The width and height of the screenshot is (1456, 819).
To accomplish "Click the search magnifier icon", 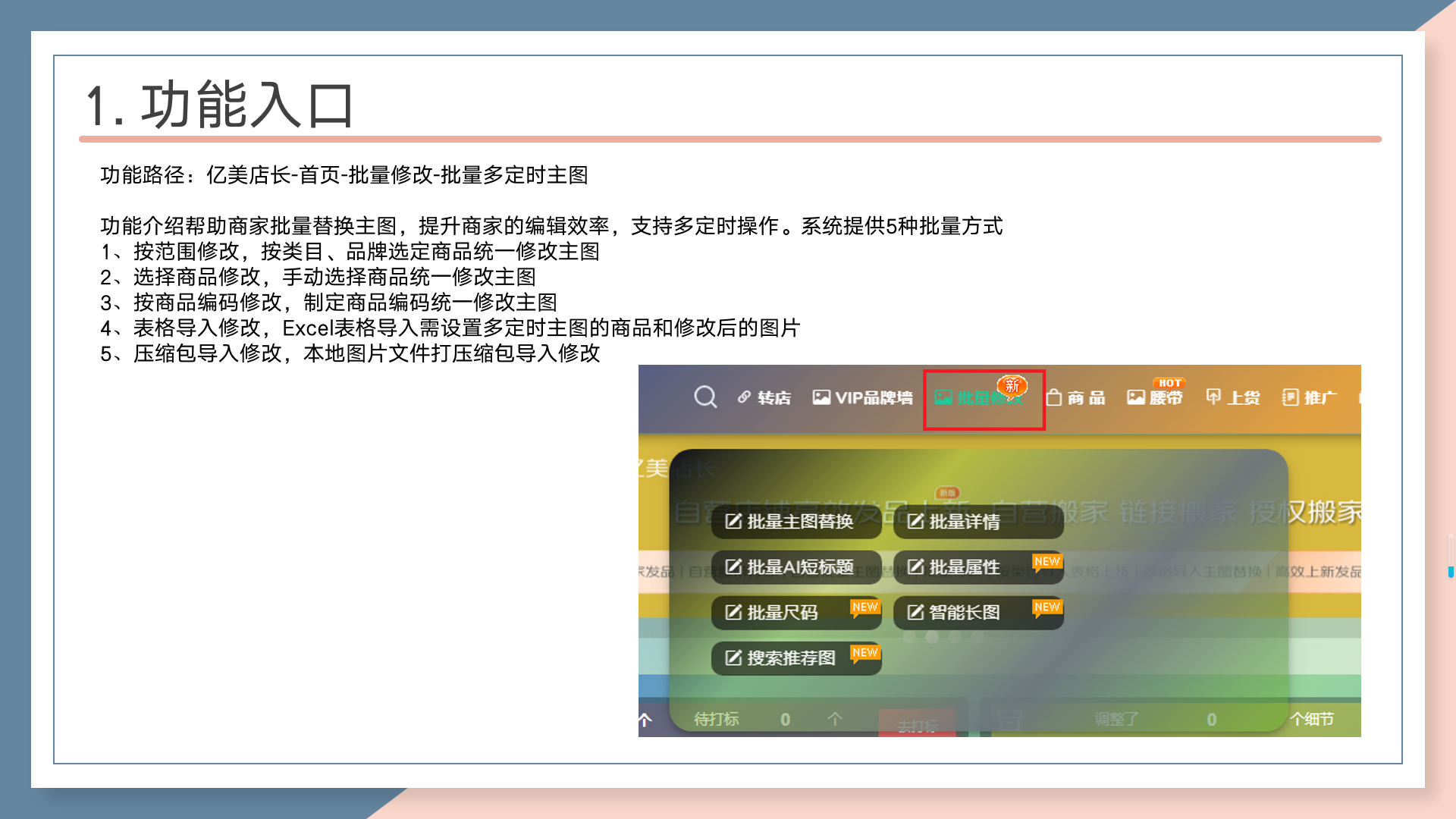I will click(x=705, y=397).
